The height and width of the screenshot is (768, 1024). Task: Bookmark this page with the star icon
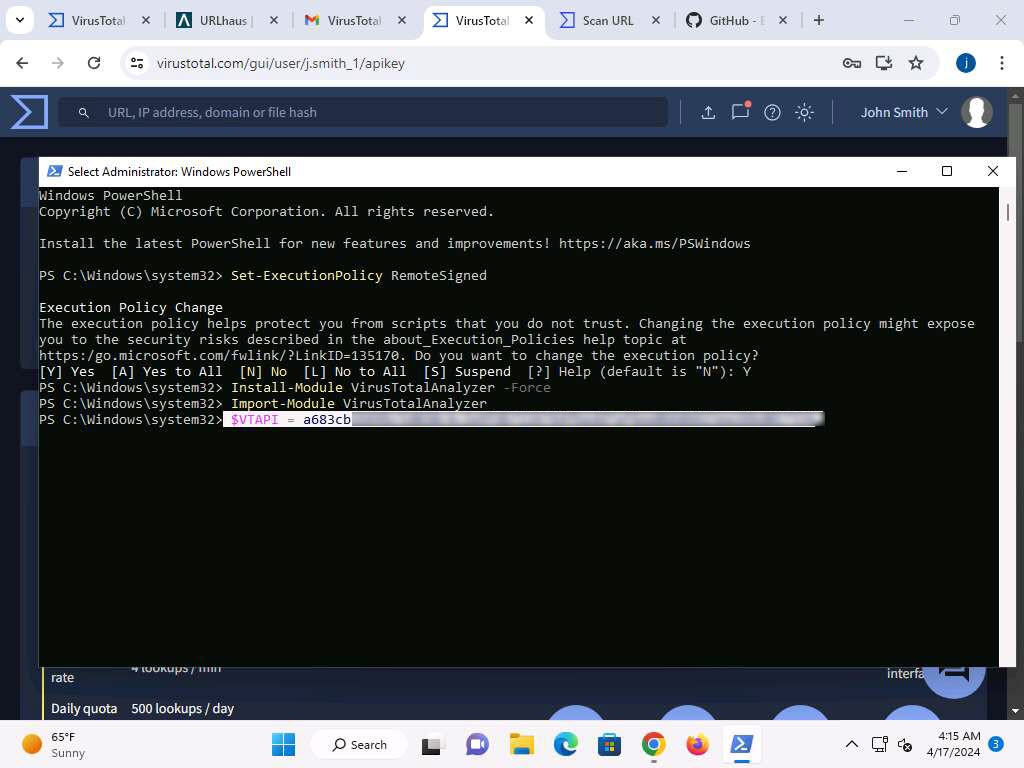pos(916,63)
